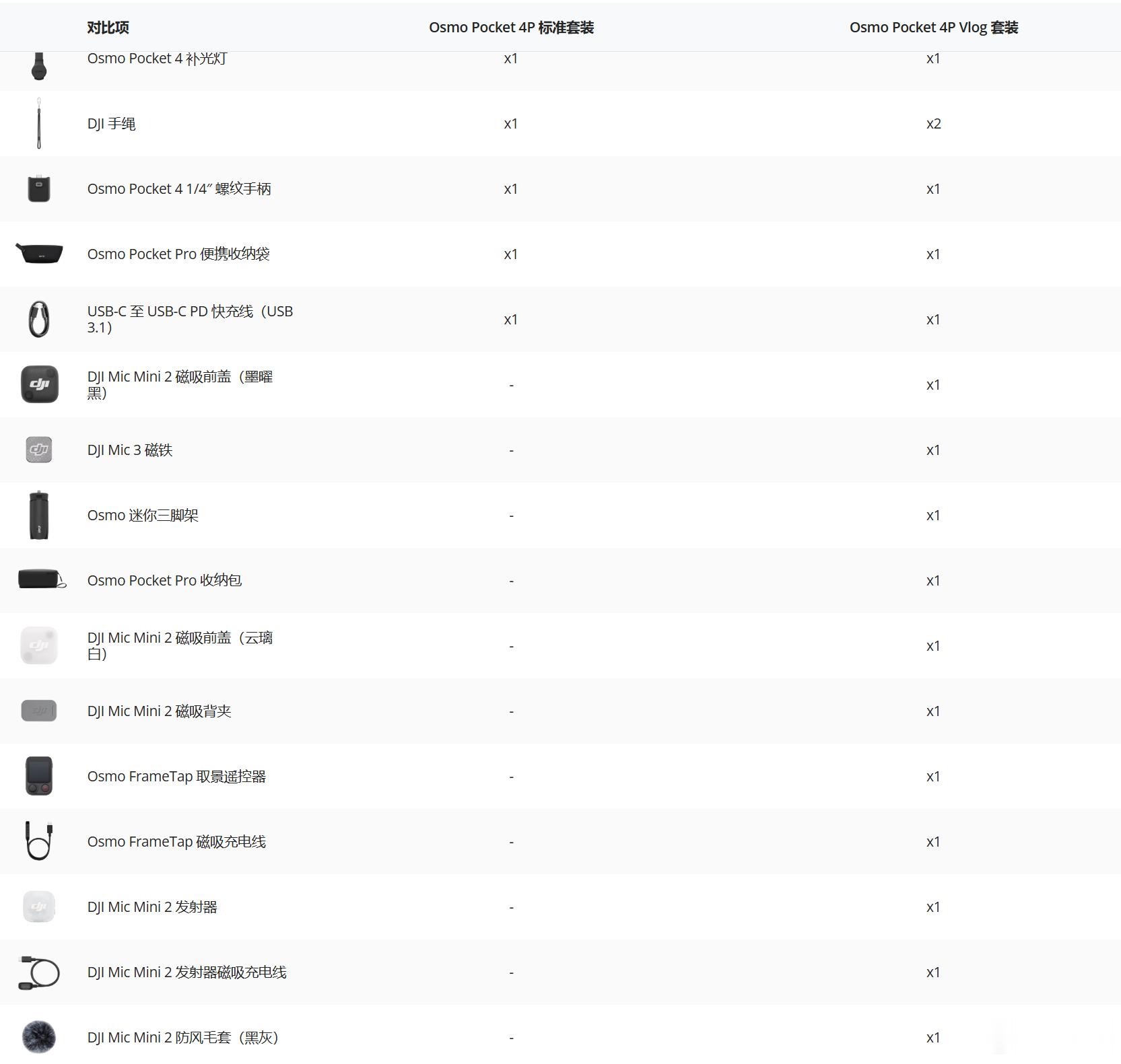Viewport: 1121px width, 1064px height.
Task: Click 标准套装 x1 value for DJI 手绳
Action: (x=511, y=124)
